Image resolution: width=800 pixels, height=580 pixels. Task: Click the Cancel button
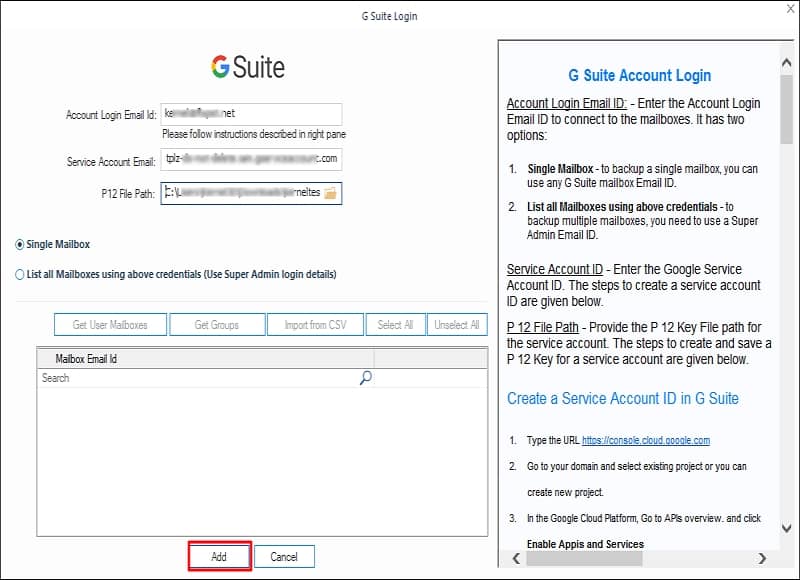284,557
